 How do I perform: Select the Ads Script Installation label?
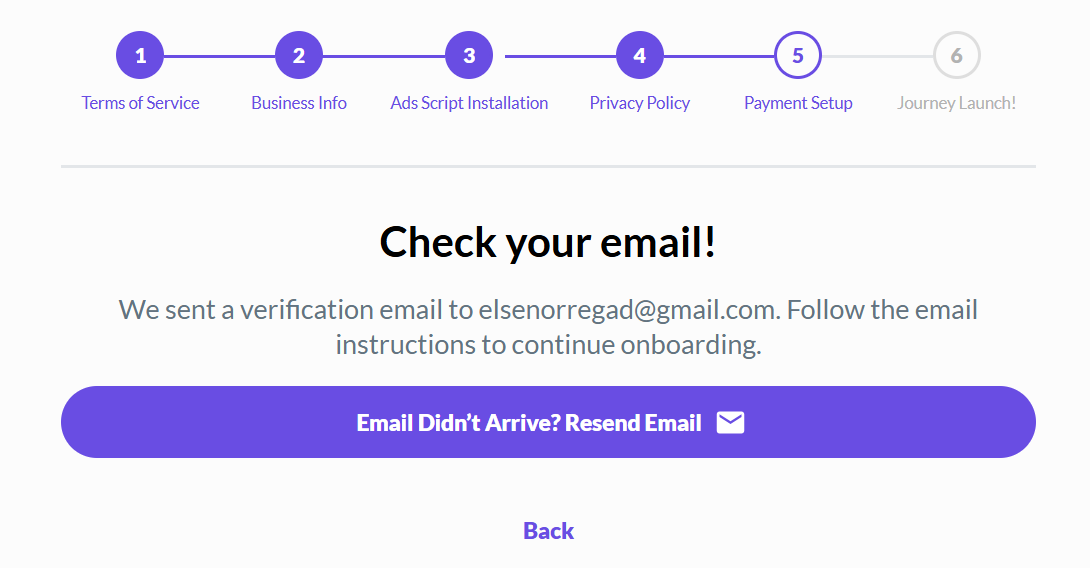coord(469,103)
